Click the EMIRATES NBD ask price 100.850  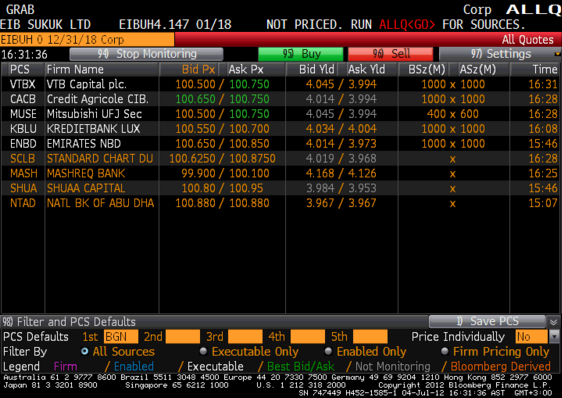[x=249, y=144]
